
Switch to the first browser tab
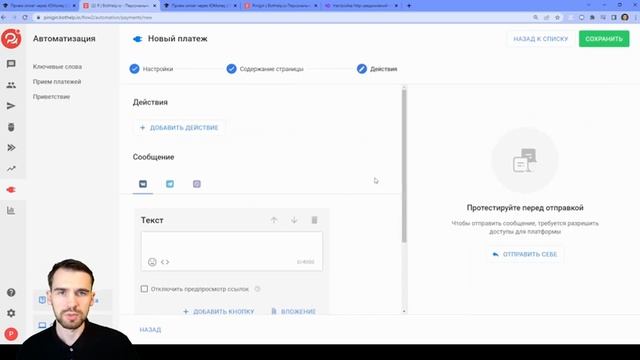click(x=39, y=6)
